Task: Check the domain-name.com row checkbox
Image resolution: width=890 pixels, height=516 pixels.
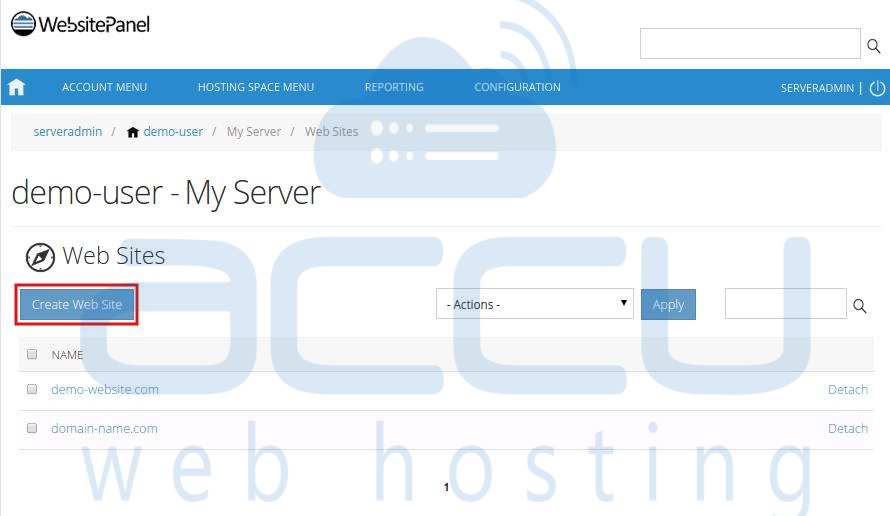Action: (x=32, y=428)
